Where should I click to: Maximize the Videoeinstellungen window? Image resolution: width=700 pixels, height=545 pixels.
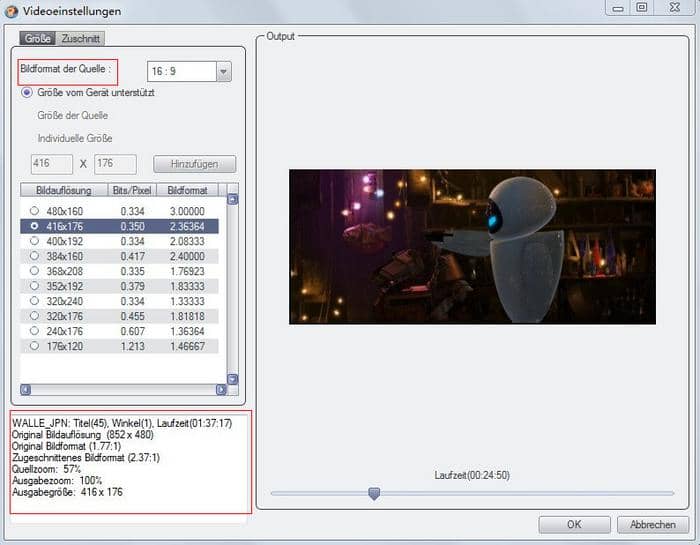[x=642, y=8]
